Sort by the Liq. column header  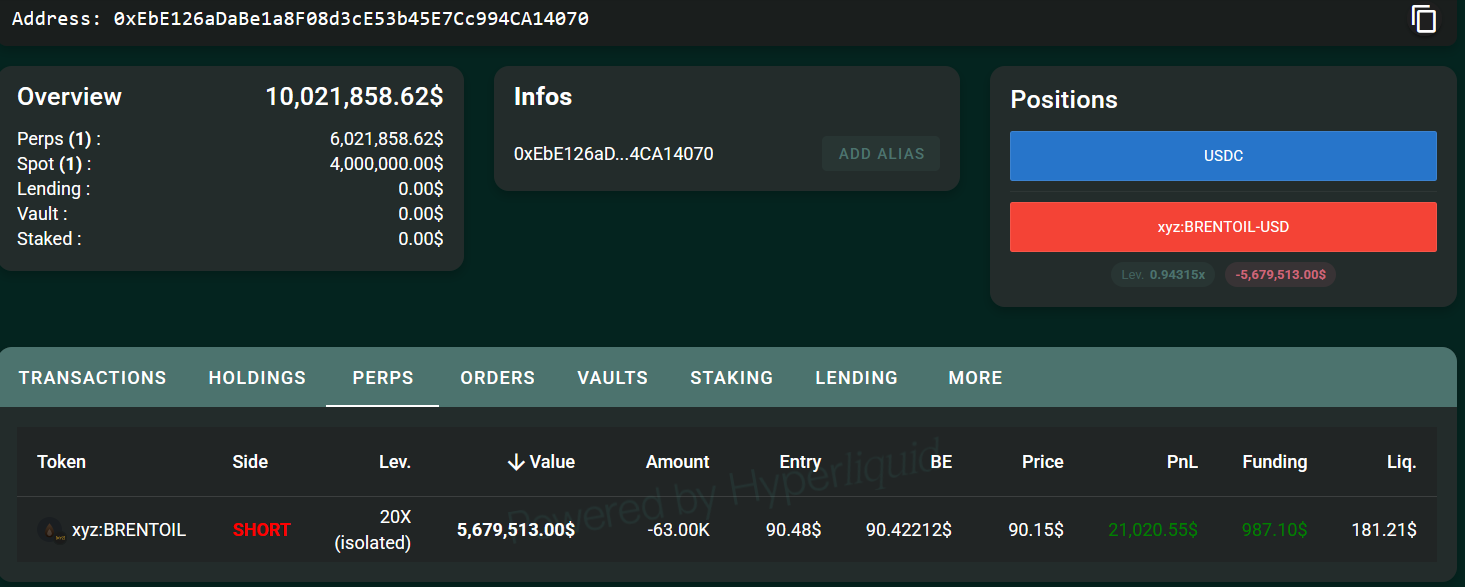coord(1401,462)
